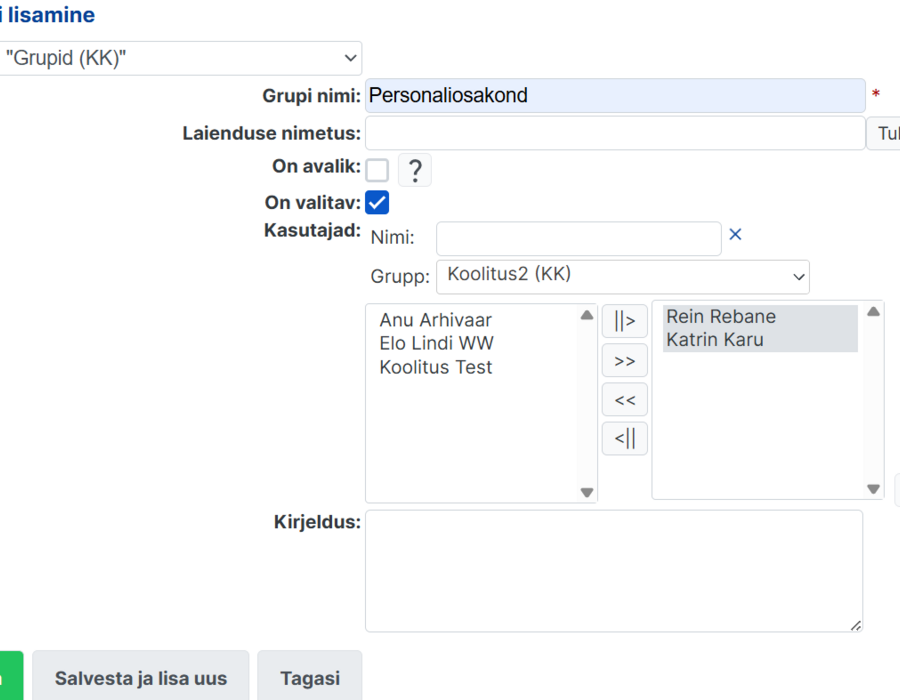This screenshot has width=900, height=700.
Task: Move all users right with ||> button
Action: (x=624, y=321)
